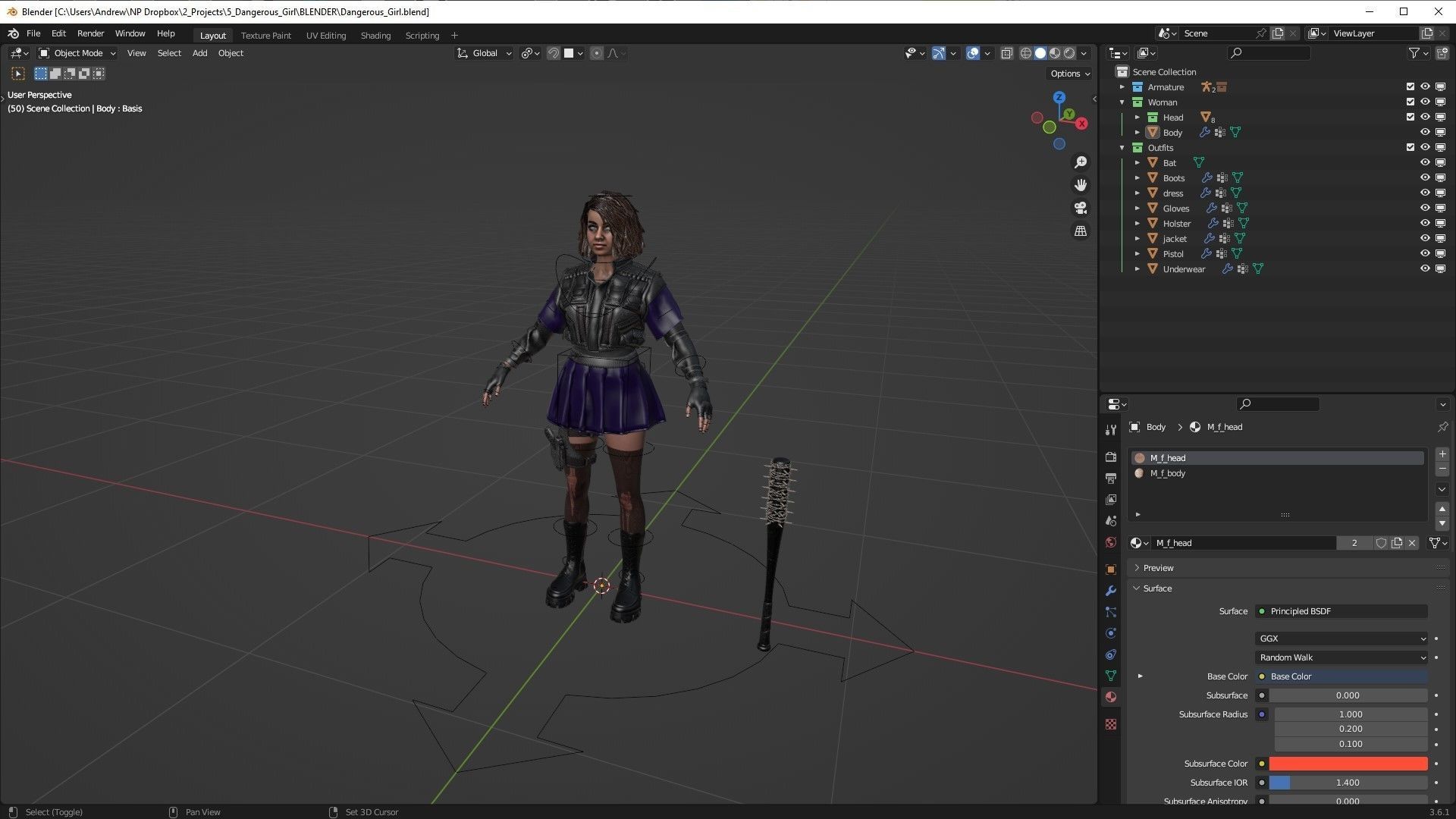The height and width of the screenshot is (819, 1456).
Task: Zoom the view using the magnifier gizmo
Action: 1081,162
